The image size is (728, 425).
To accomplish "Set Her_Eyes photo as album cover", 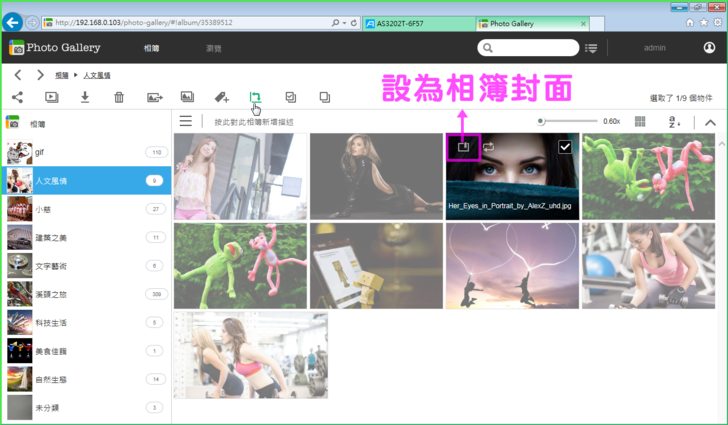I will [464, 146].
